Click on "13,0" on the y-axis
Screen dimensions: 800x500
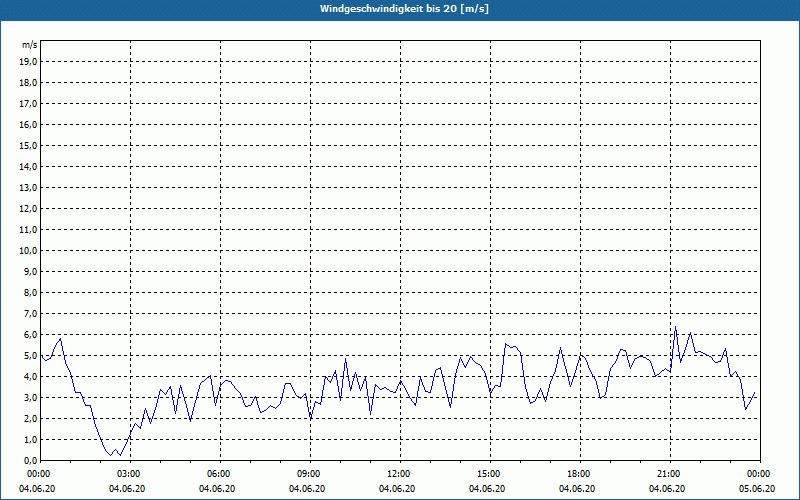(x=29, y=188)
